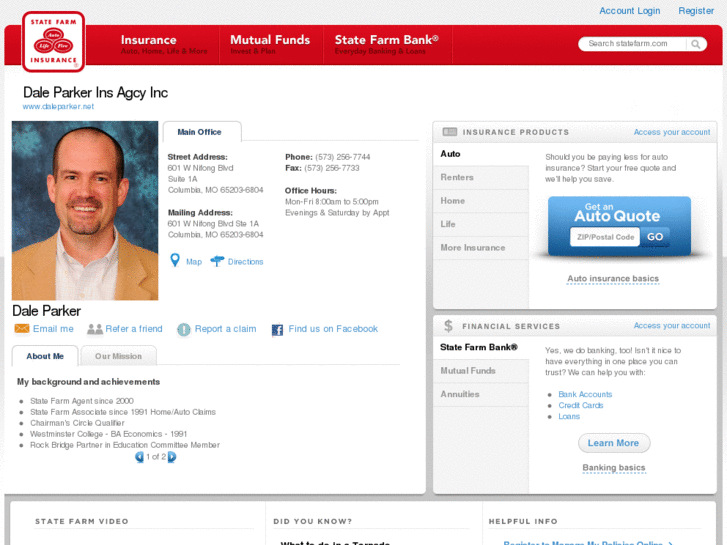The width and height of the screenshot is (727, 545).
Task: Go to next background page arrow
Action: pyautogui.click(x=172, y=457)
